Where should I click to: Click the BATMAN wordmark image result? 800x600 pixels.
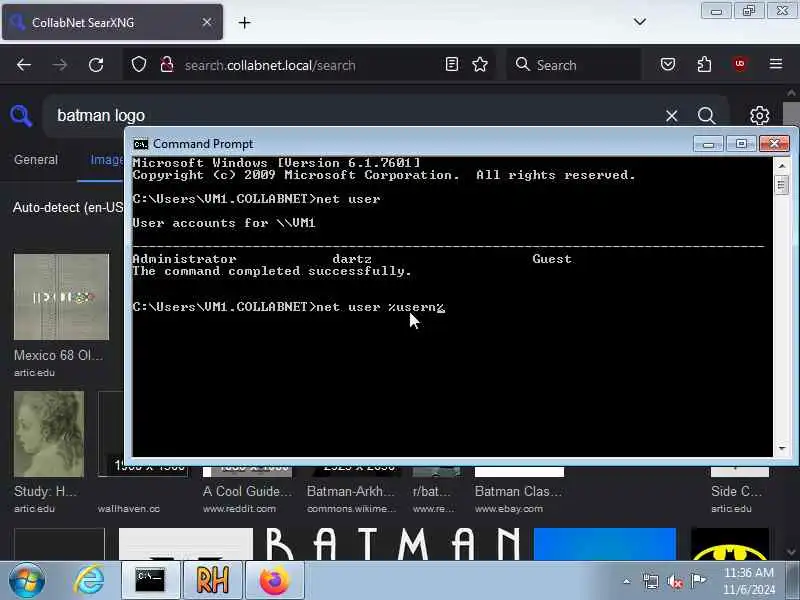click(392, 544)
